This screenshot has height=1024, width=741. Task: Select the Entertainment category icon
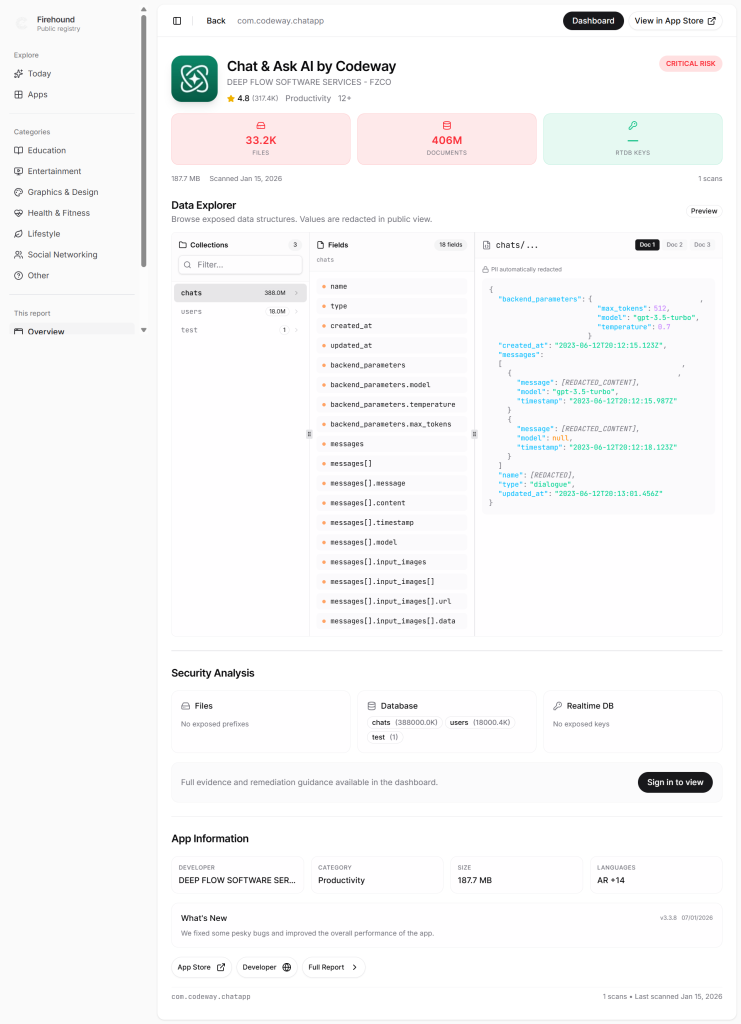coord(18,172)
